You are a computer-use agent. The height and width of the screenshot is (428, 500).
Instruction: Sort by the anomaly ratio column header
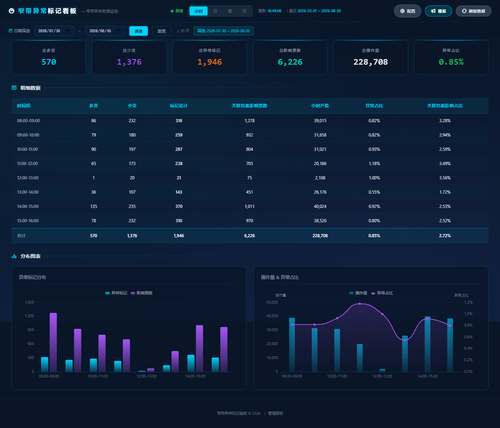pos(374,106)
